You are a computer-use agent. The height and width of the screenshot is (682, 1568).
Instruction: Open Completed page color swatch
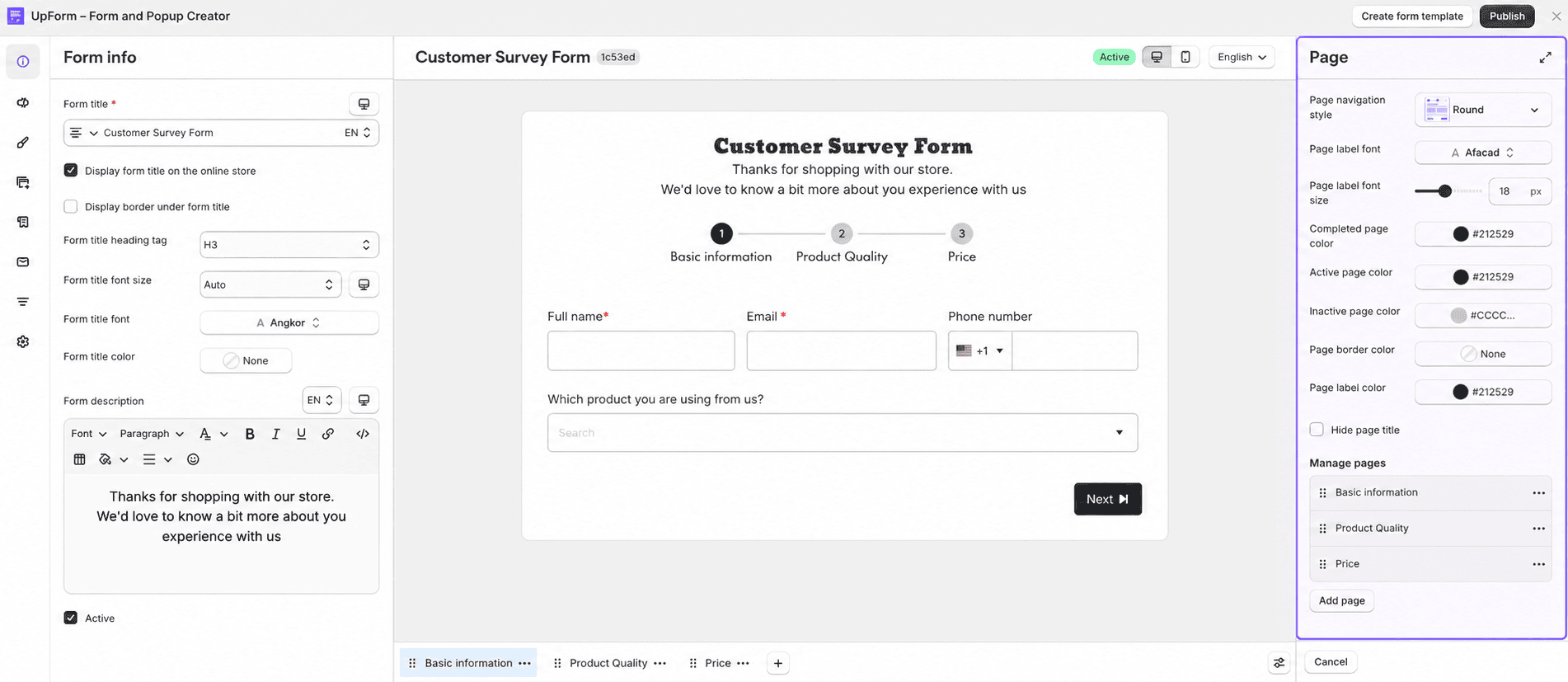[x=1483, y=234]
